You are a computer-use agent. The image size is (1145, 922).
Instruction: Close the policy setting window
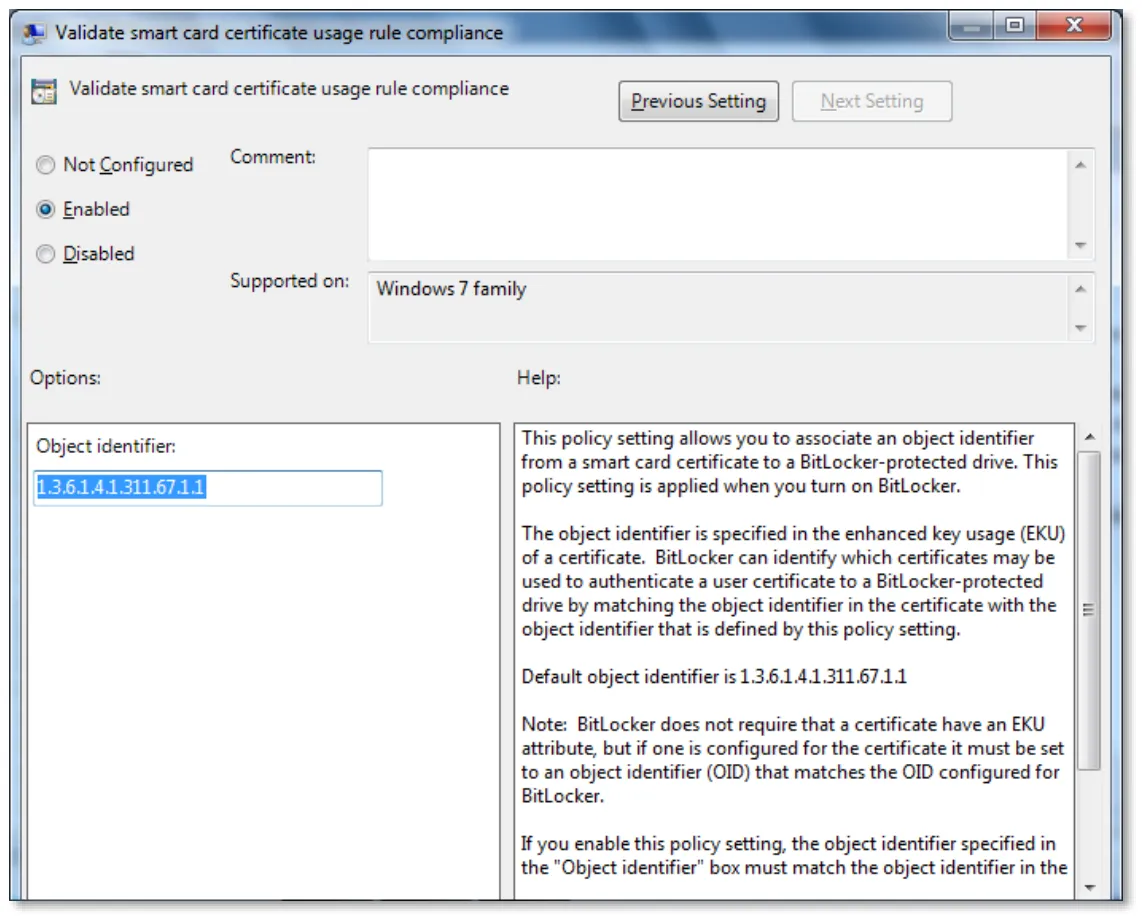coord(1073,27)
